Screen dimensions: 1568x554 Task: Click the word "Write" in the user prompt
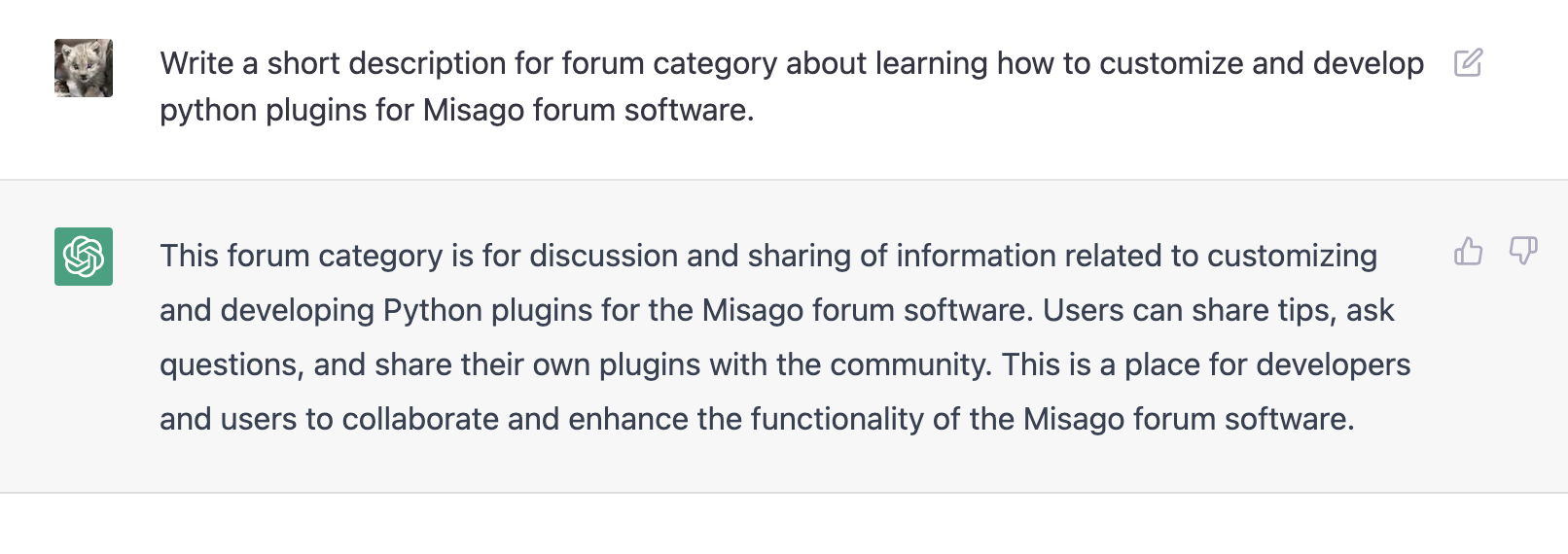[196, 63]
